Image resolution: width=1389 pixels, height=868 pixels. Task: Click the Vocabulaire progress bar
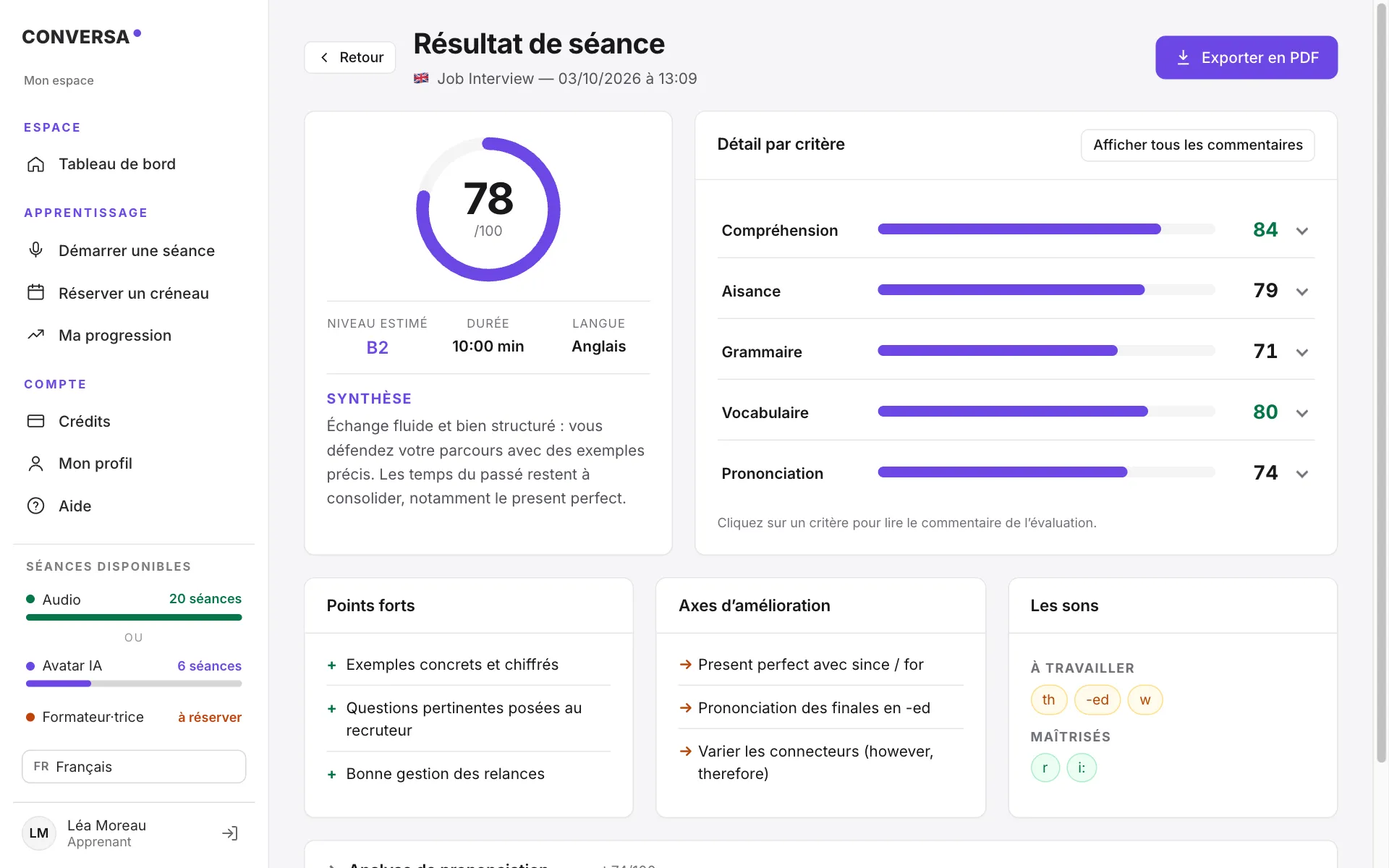(x=1046, y=412)
